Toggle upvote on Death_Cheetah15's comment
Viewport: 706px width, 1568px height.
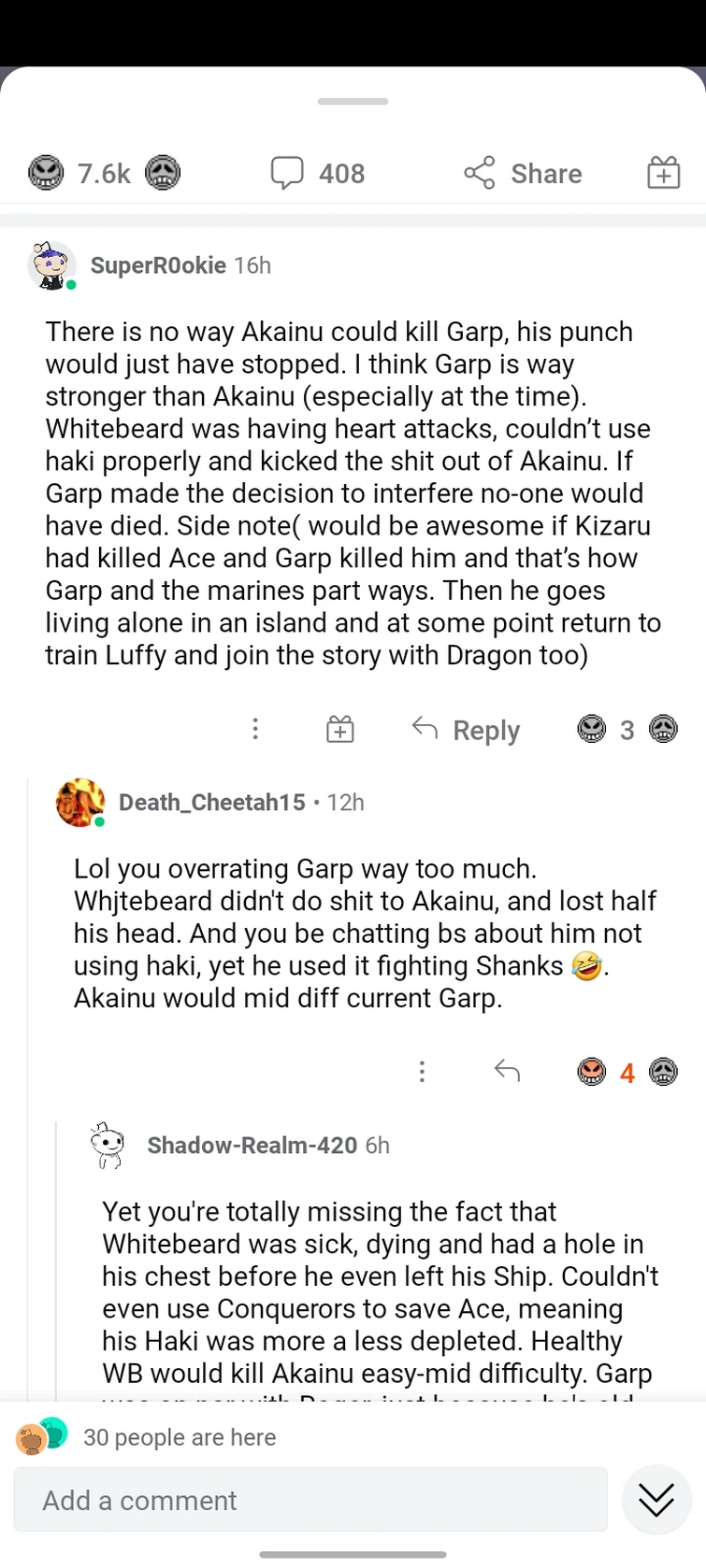592,1072
